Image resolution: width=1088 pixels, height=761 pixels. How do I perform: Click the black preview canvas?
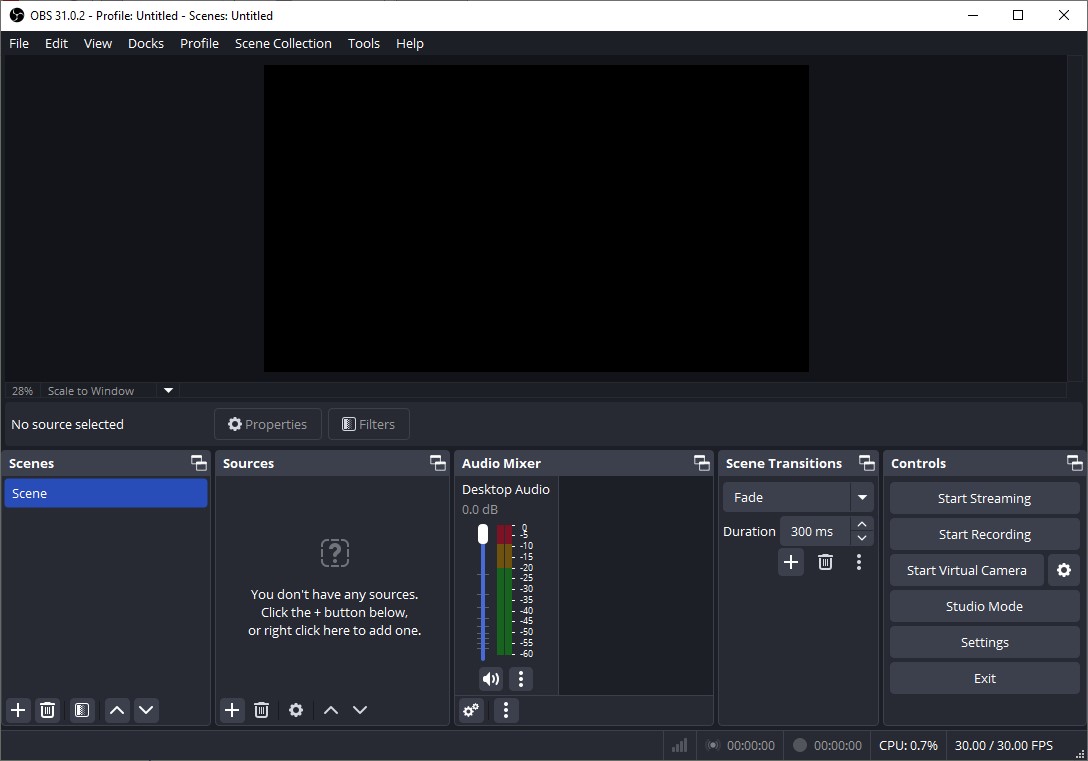click(x=536, y=219)
